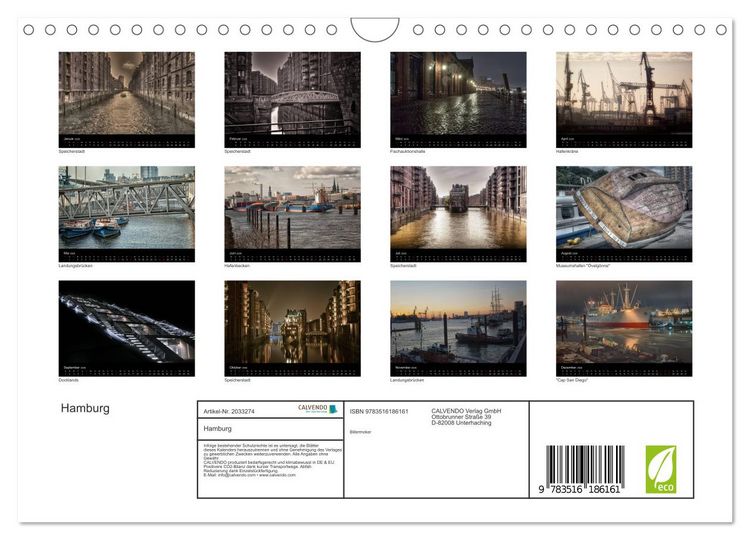Viewport: 750px width, 540px height.
Task: Select the 'ISBN 9783516186161' text
Action: pyautogui.click(x=379, y=411)
